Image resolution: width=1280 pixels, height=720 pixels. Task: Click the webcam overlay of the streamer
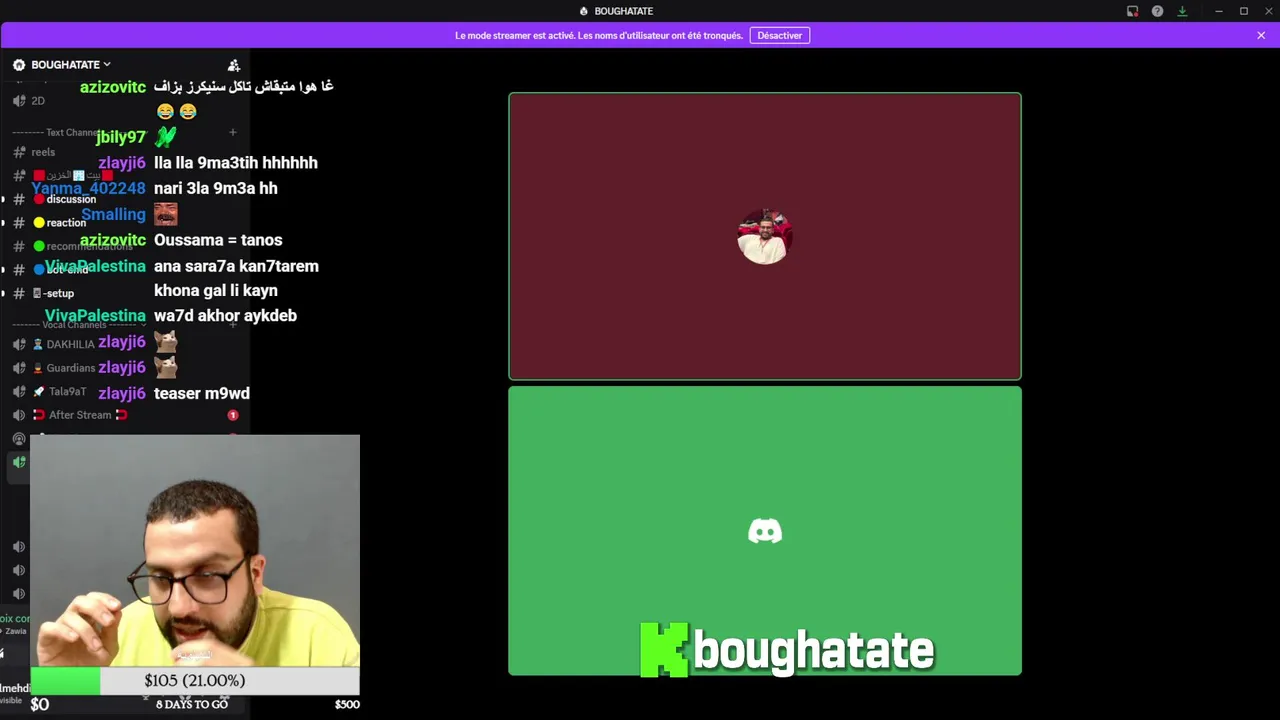tap(195, 550)
